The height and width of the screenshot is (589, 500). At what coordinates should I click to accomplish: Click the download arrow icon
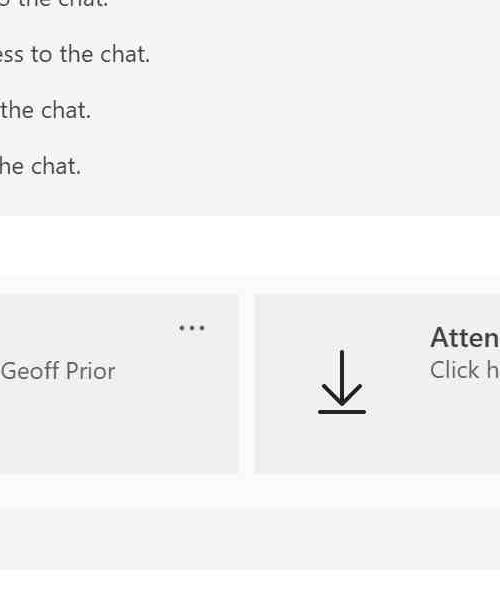pos(342,382)
